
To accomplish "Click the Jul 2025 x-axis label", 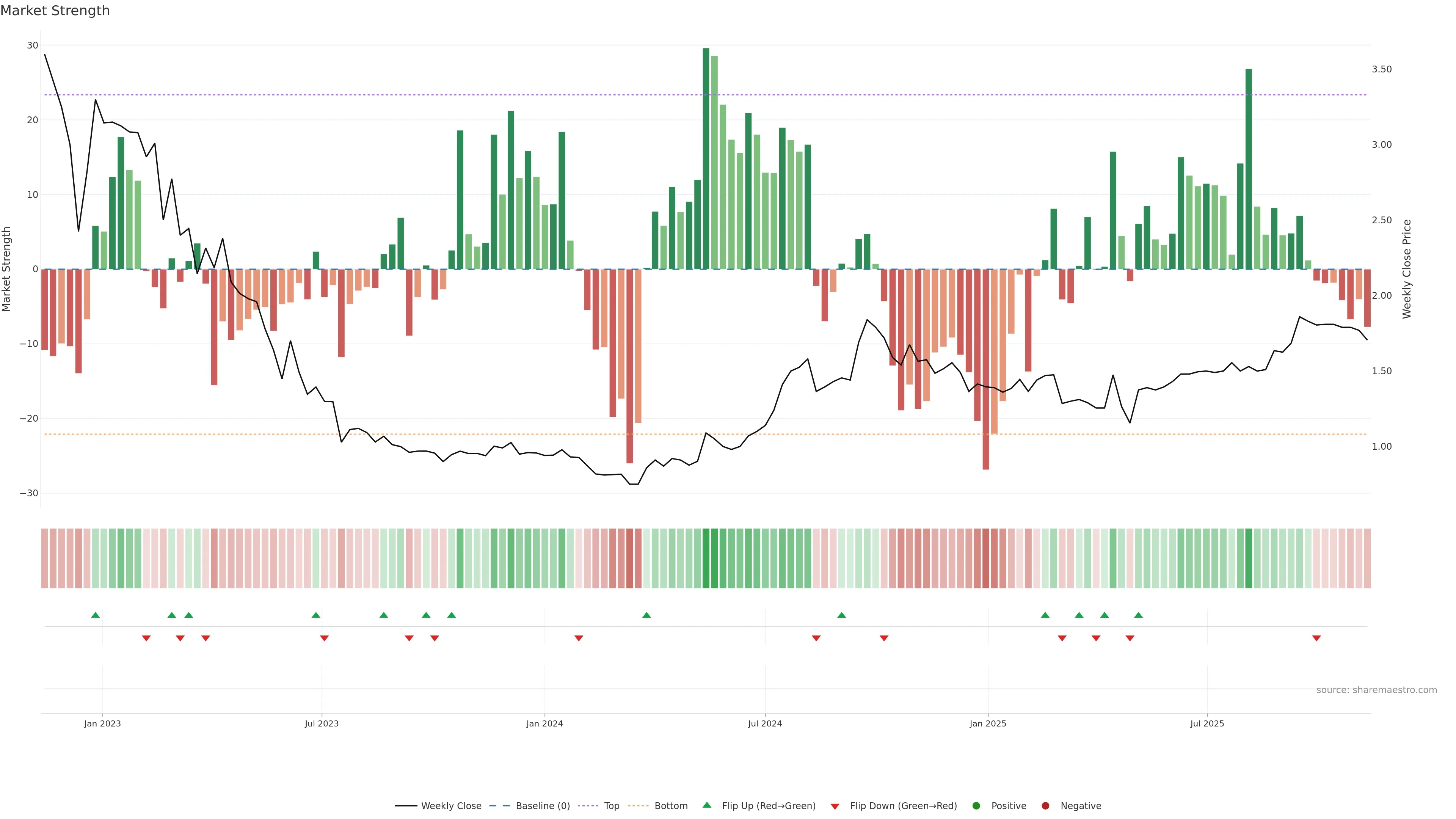I will pyautogui.click(x=1207, y=723).
